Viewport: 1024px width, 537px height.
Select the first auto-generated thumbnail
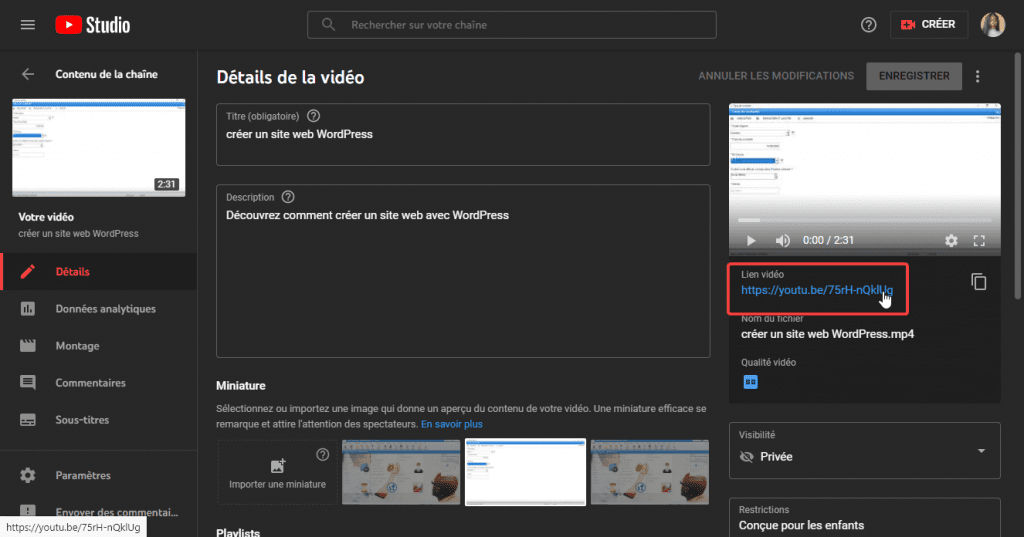pos(401,472)
